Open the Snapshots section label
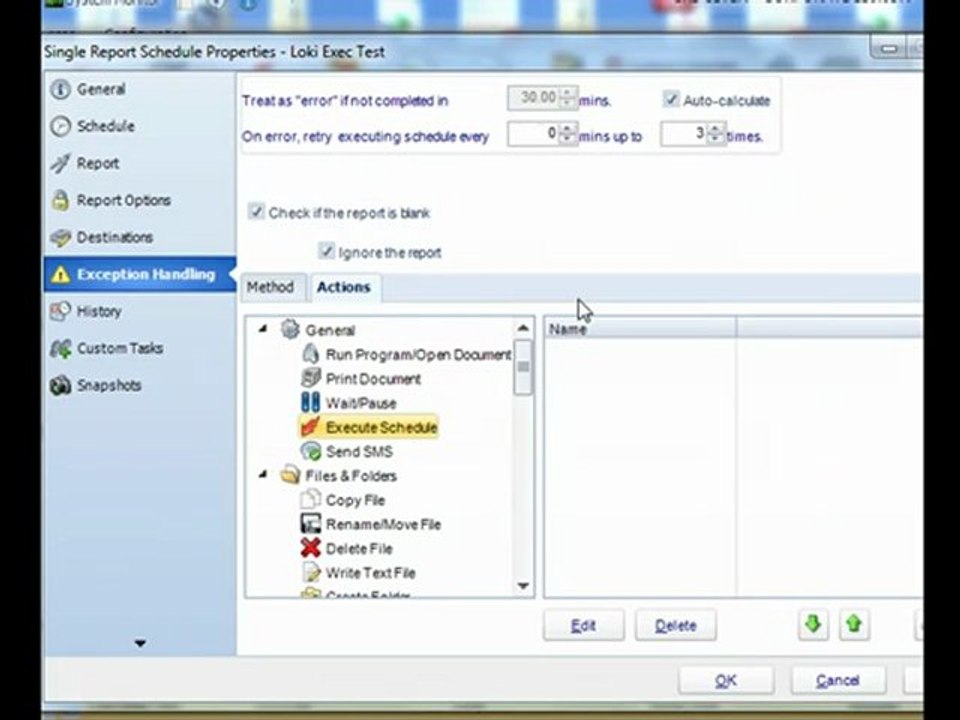The width and height of the screenshot is (960, 720). coord(109,385)
